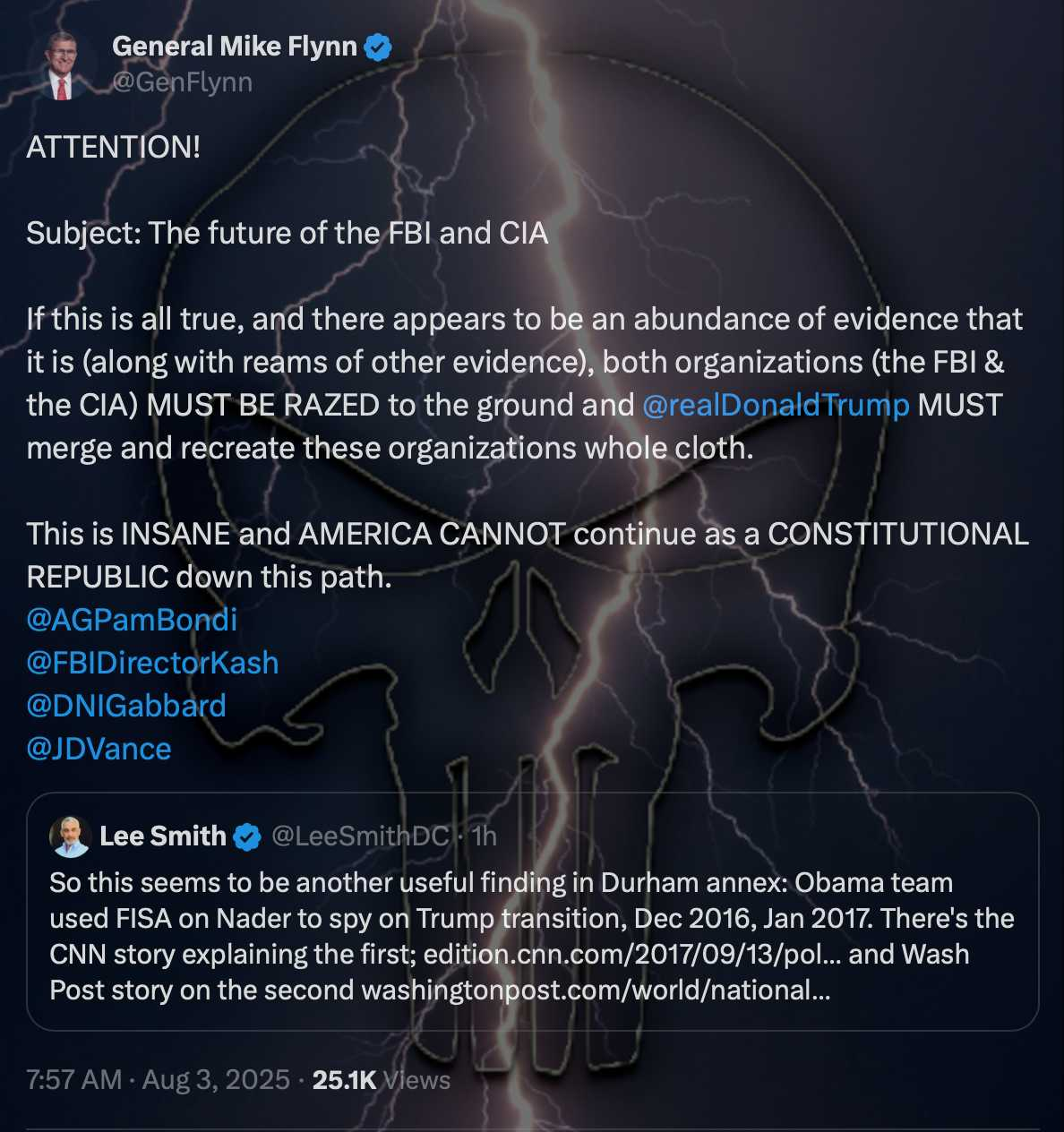Click the verified badge next to Lee Smith
The height and width of the screenshot is (1132, 1064).
pos(247,837)
